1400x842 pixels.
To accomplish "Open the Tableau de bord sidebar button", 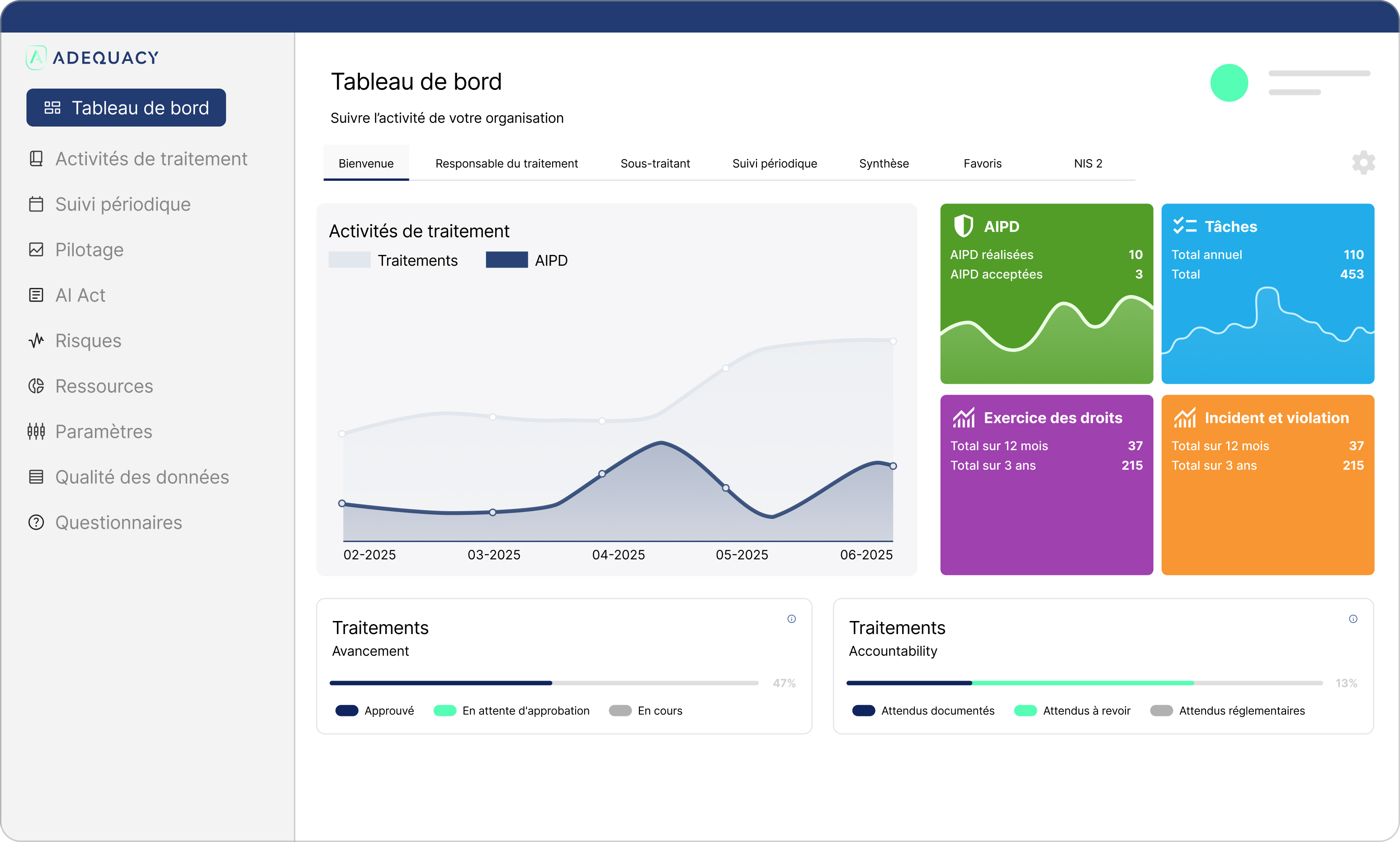I will point(126,108).
